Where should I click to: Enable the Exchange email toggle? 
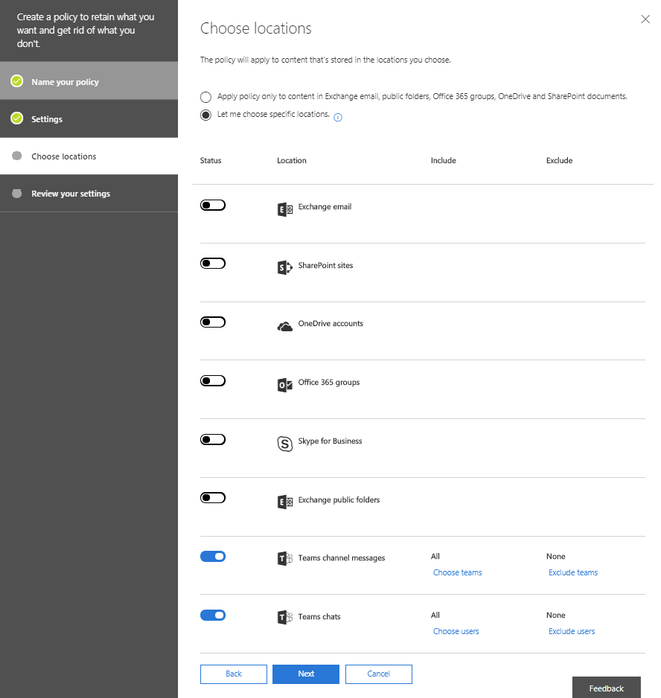[x=213, y=205]
